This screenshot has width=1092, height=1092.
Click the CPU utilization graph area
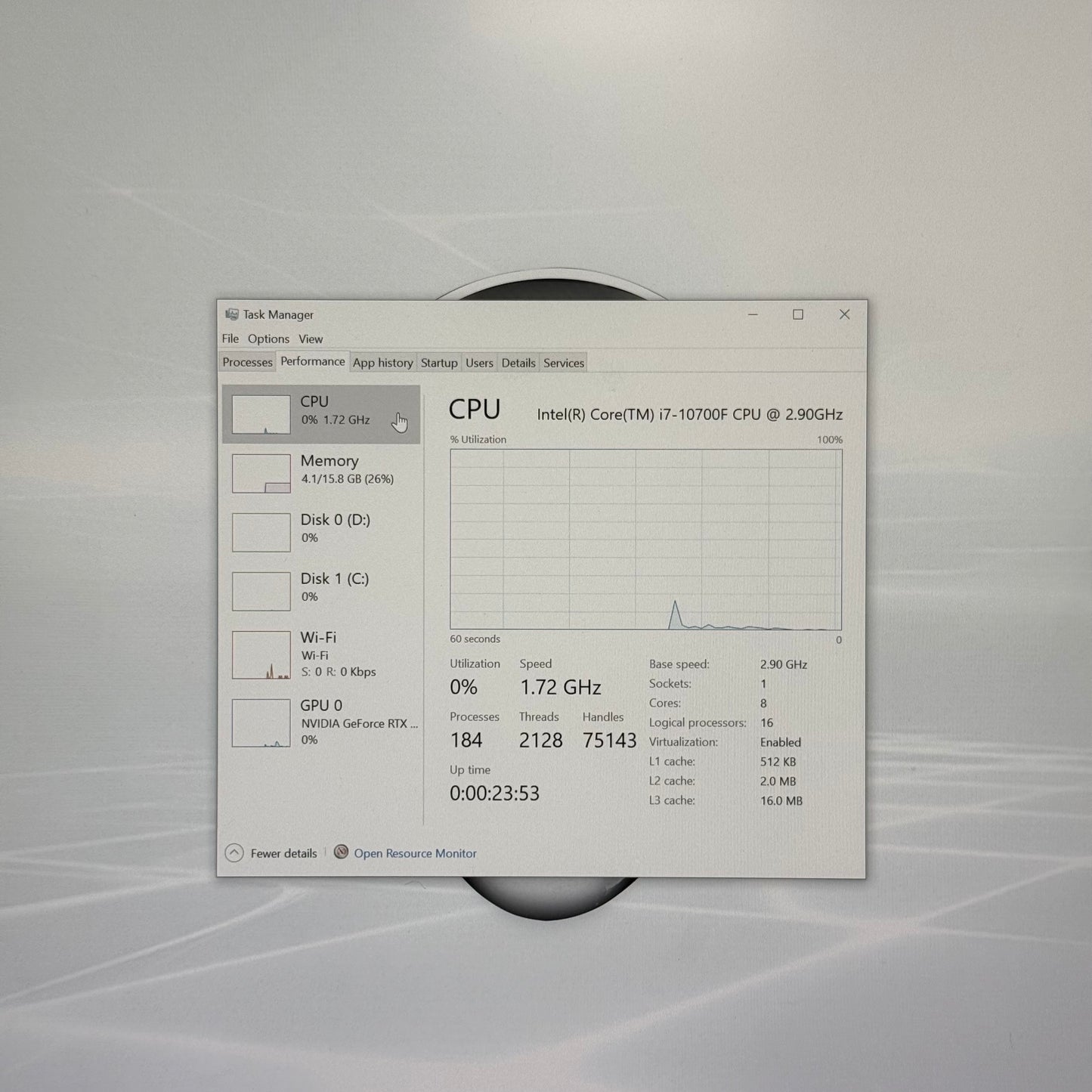tap(646, 540)
